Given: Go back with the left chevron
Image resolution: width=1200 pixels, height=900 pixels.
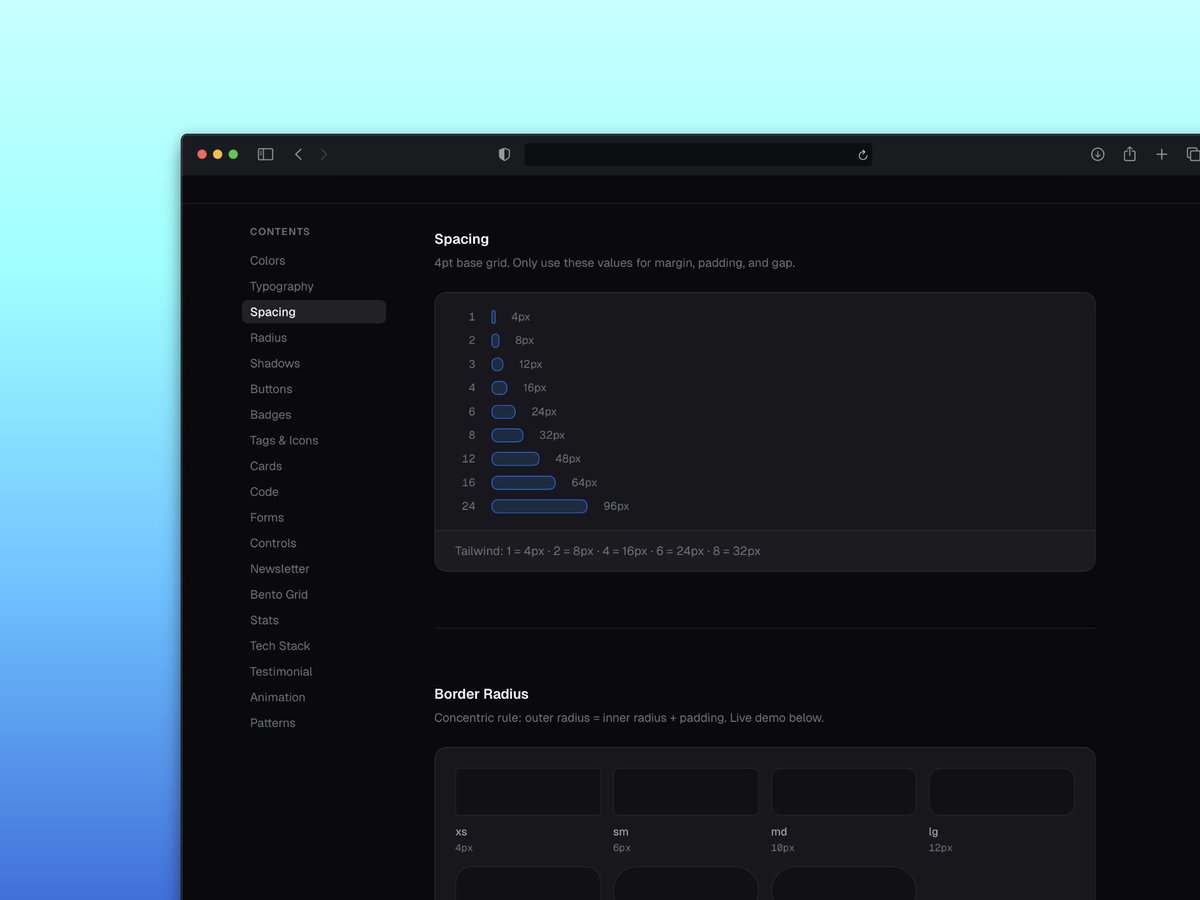Looking at the screenshot, I should pyautogui.click(x=298, y=154).
